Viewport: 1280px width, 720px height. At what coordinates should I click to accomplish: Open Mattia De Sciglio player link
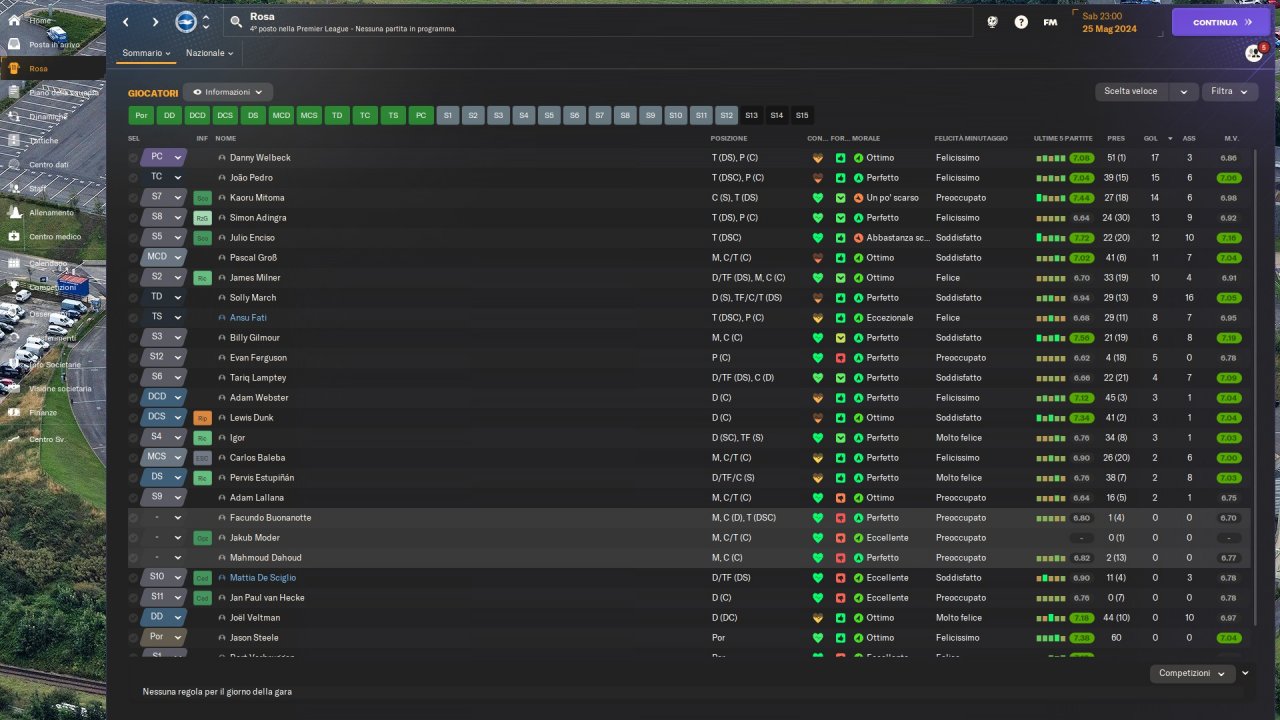(263, 578)
